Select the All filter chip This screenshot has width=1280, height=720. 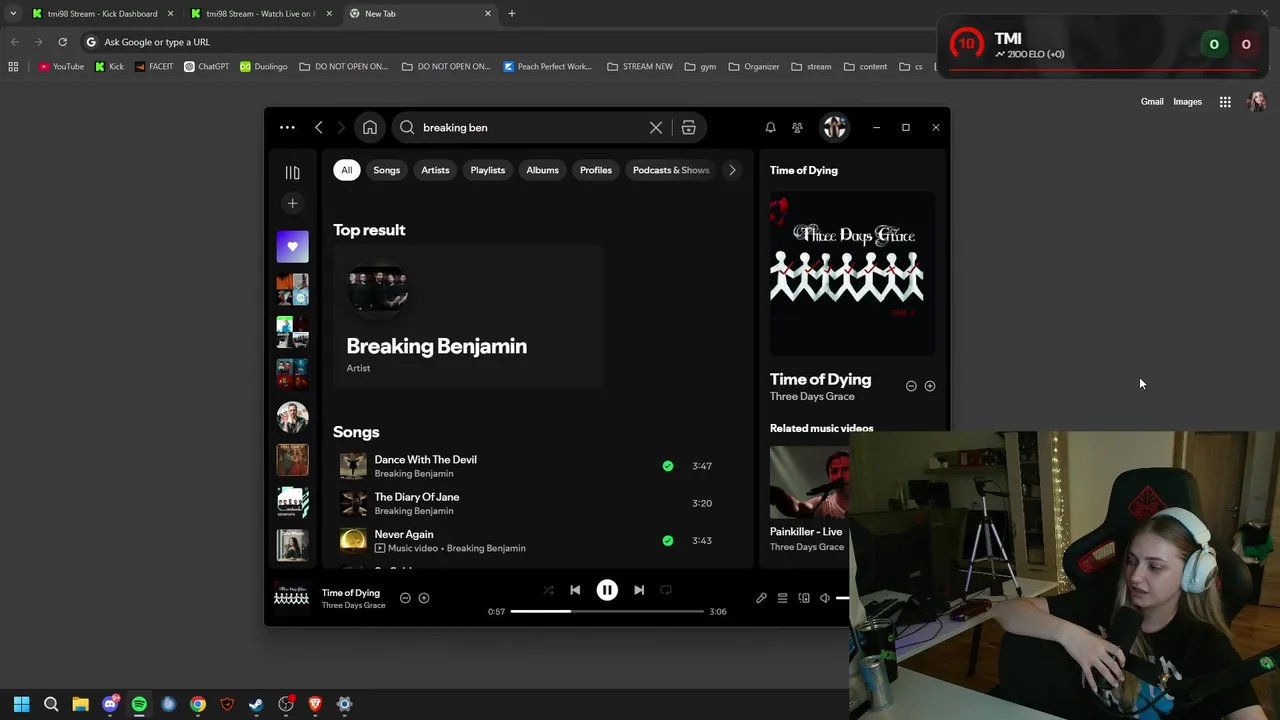point(346,170)
